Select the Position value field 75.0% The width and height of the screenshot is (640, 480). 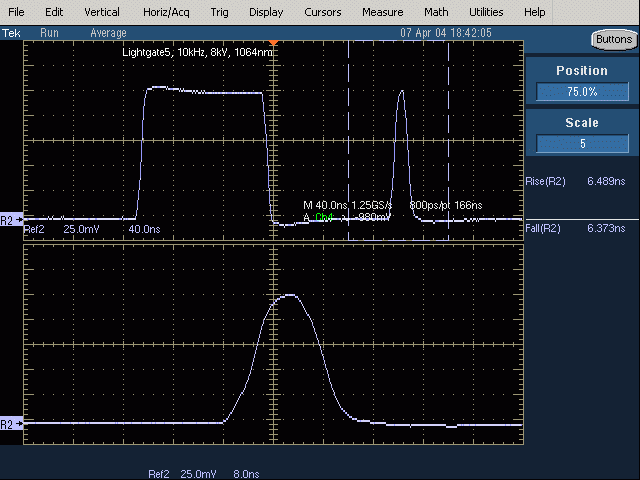pos(582,91)
